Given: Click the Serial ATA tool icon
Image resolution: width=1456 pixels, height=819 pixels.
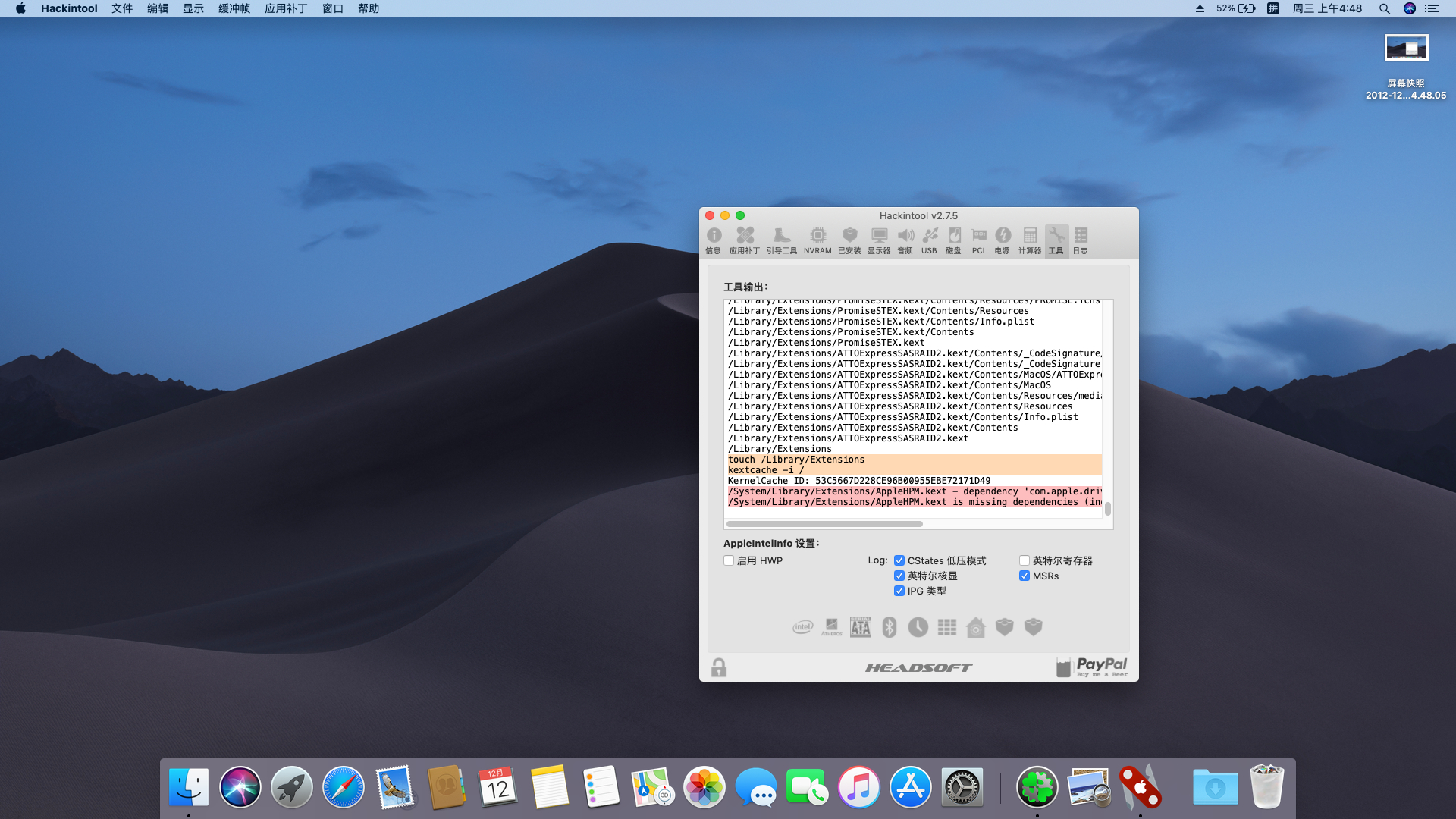Looking at the screenshot, I should tap(861, 627).
